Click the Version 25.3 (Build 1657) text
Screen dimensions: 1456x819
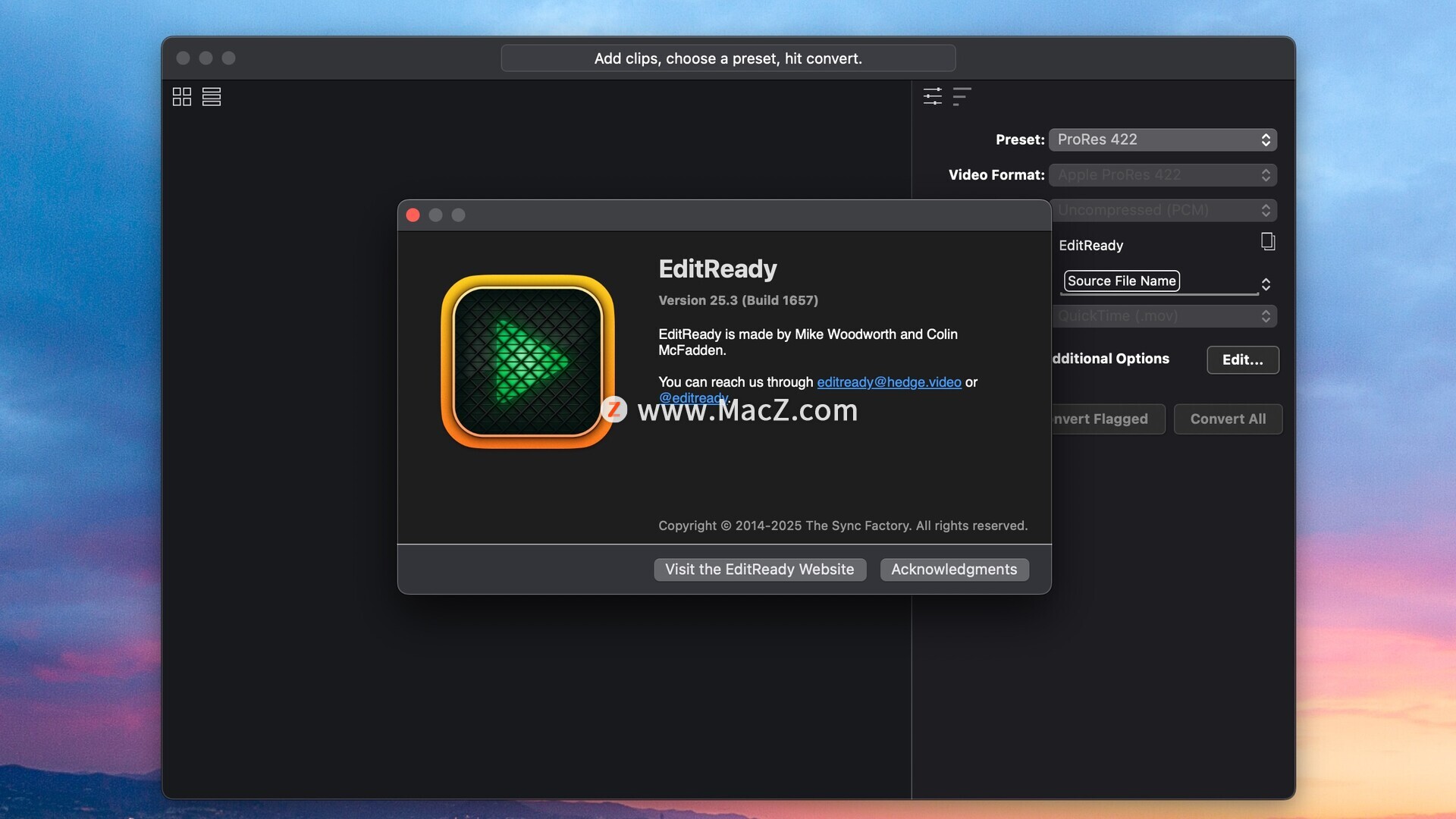click(x=738, y=300)
